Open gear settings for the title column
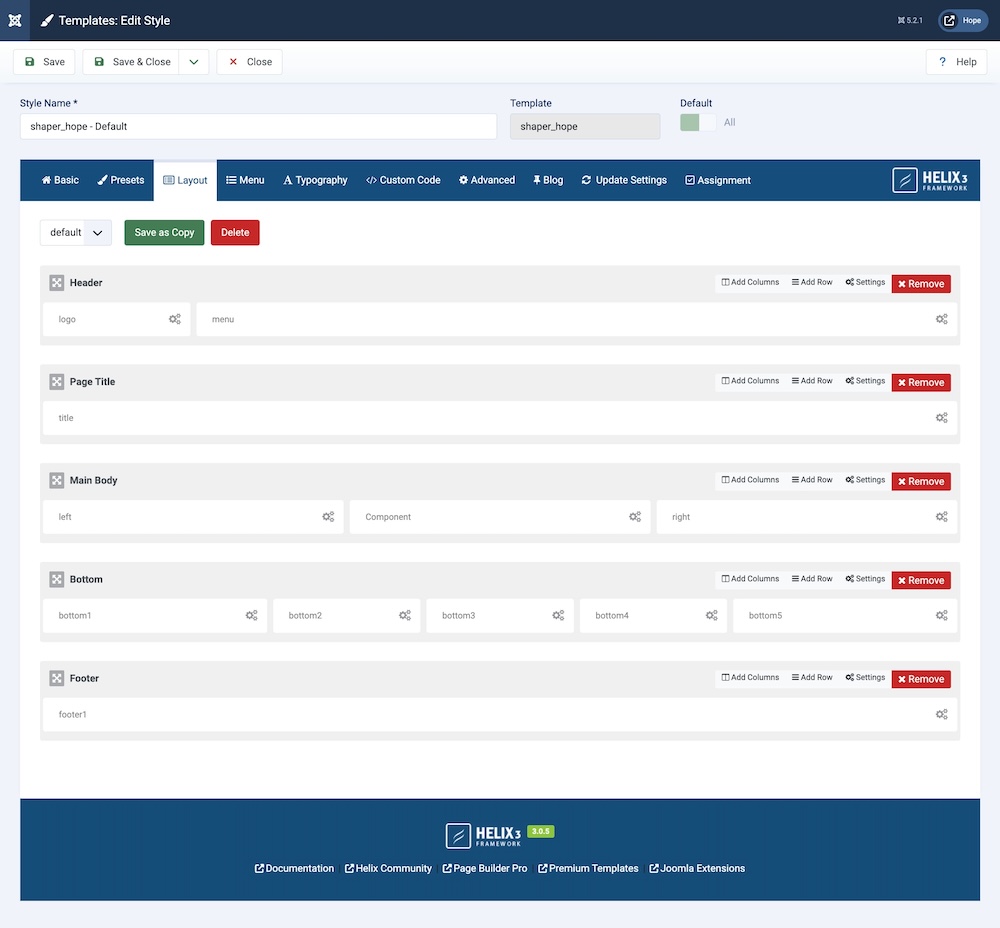Image resolution: width=1000 pixels, height=928 pixels. (941, 418)
